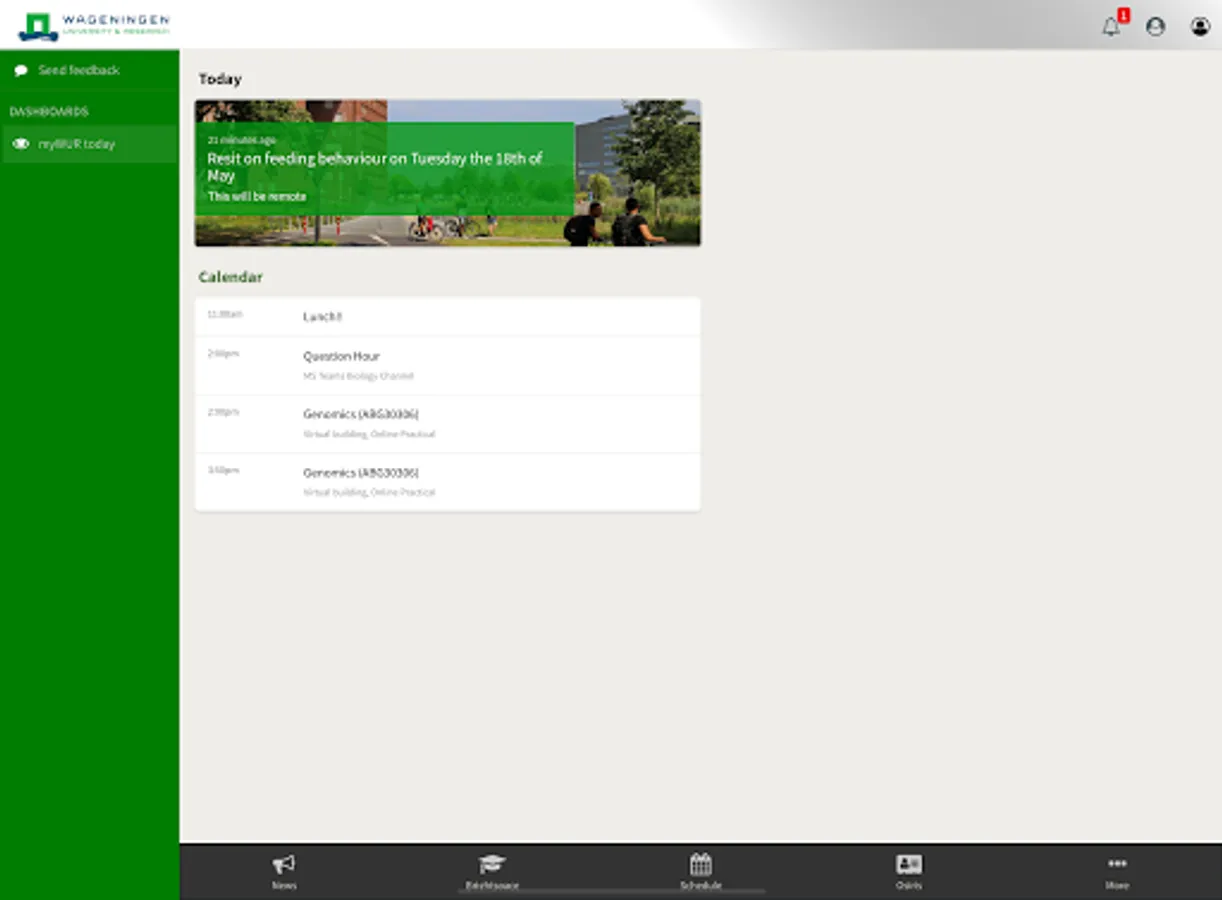1222x900 pixels.
Task: Click the Today section heading
Action: 220,79
